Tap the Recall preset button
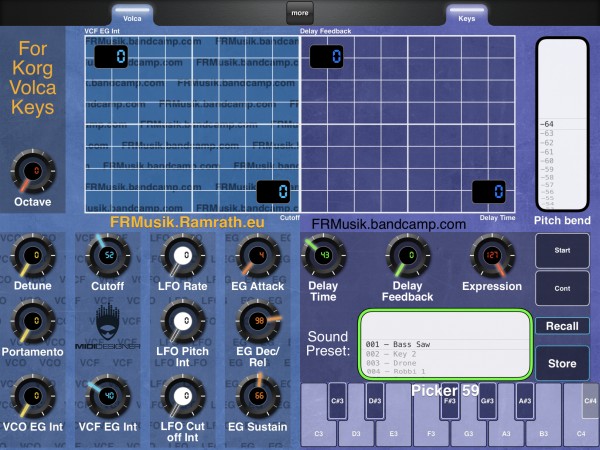Screen dimensions: 600x450 pyautogui.click(x=562, y=326)
